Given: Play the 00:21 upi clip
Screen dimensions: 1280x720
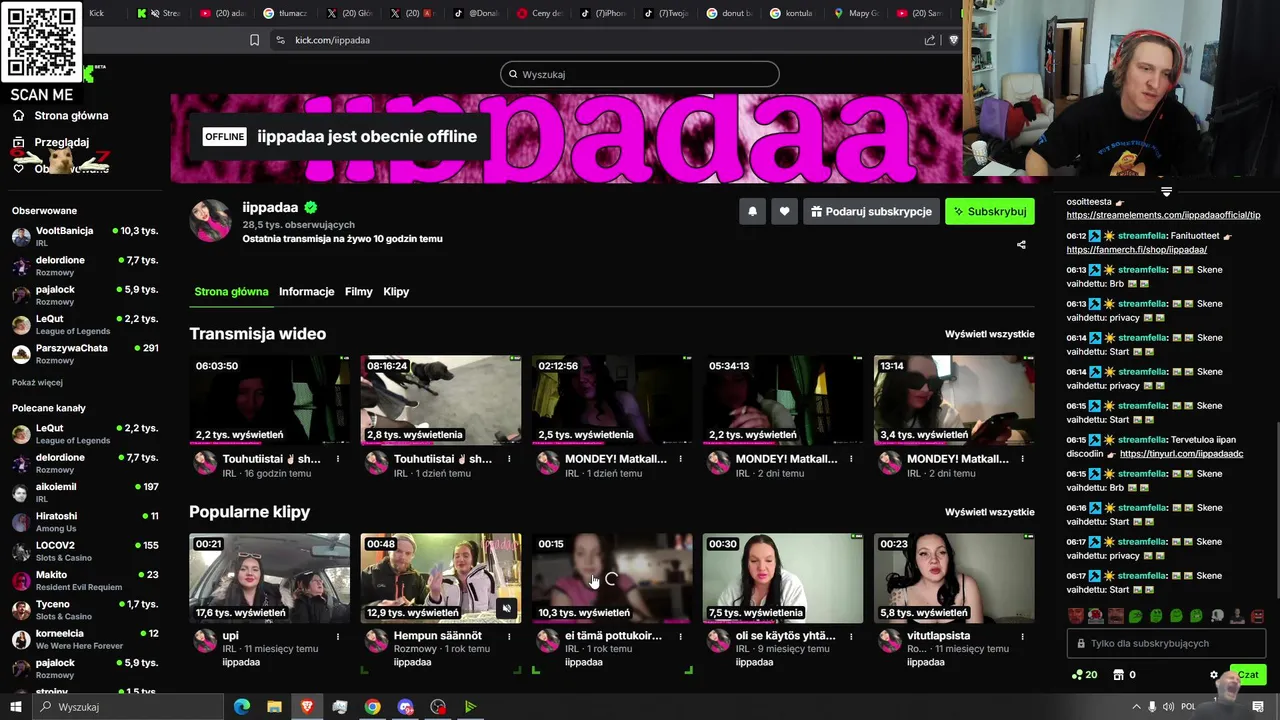Looking at the screenshot, I should [x=270, y=578].
